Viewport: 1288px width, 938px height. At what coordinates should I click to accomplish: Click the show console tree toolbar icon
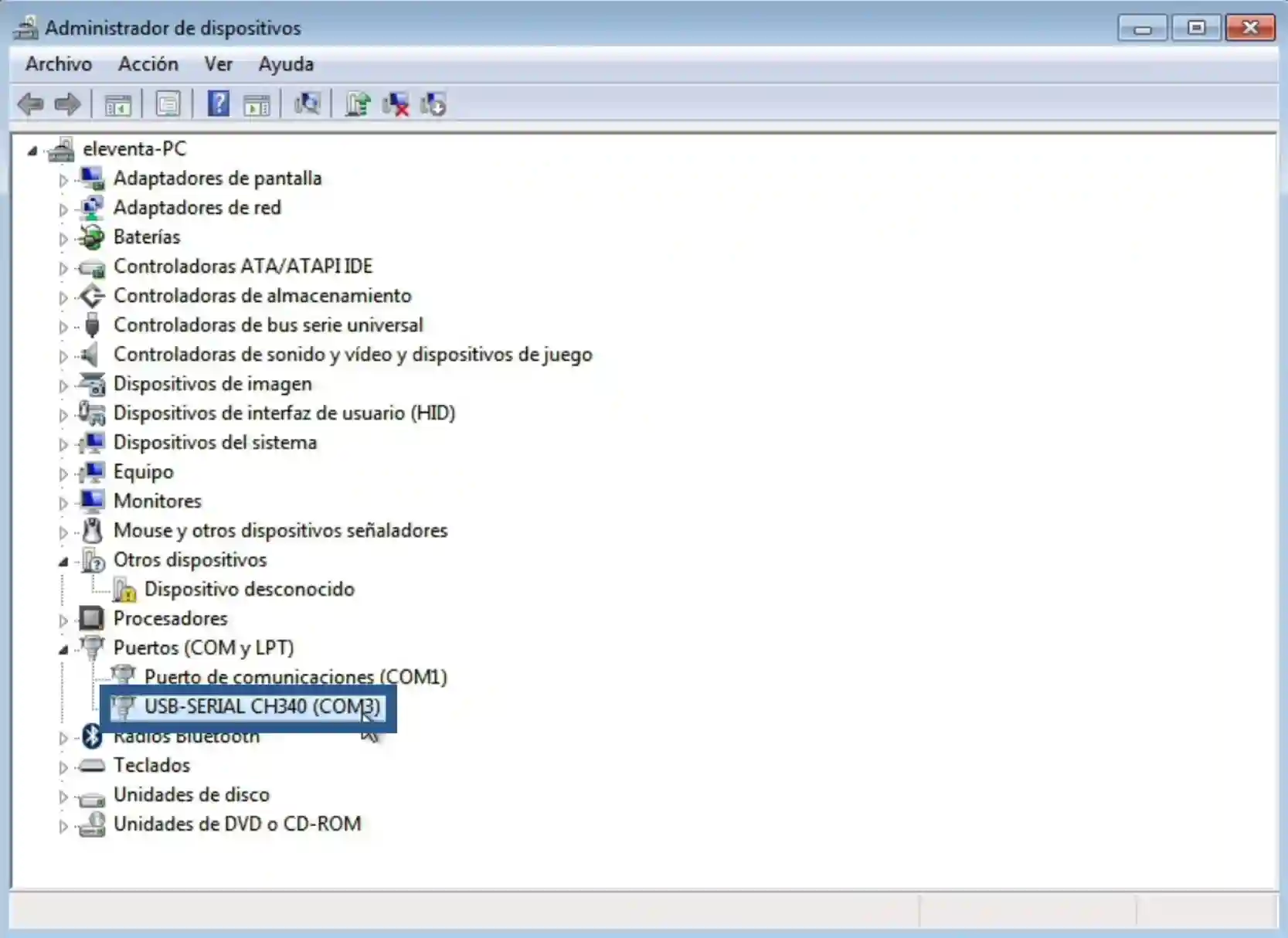click(117, 104)
